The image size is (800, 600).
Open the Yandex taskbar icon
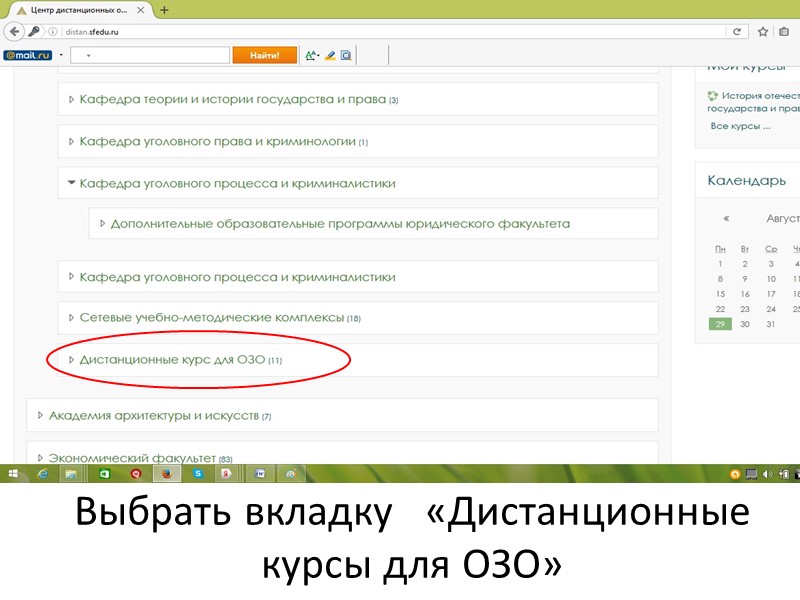[226, 474]
